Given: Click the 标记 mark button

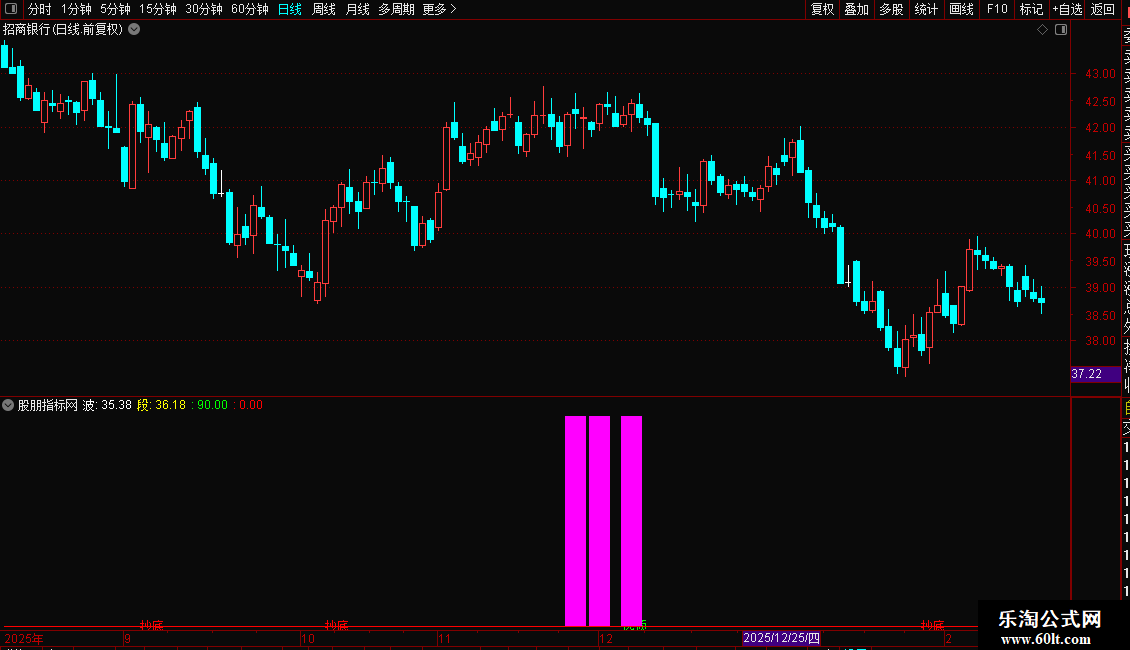Looking at the screenshot, I should click(1031, 9).
